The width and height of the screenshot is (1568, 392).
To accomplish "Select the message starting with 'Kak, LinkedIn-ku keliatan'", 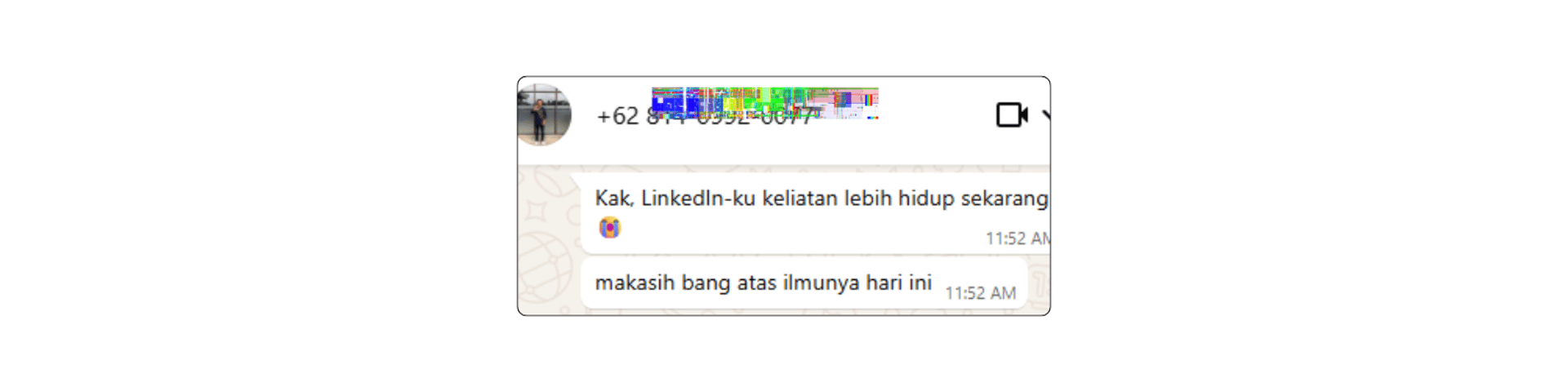I will [x=815, y=214].
